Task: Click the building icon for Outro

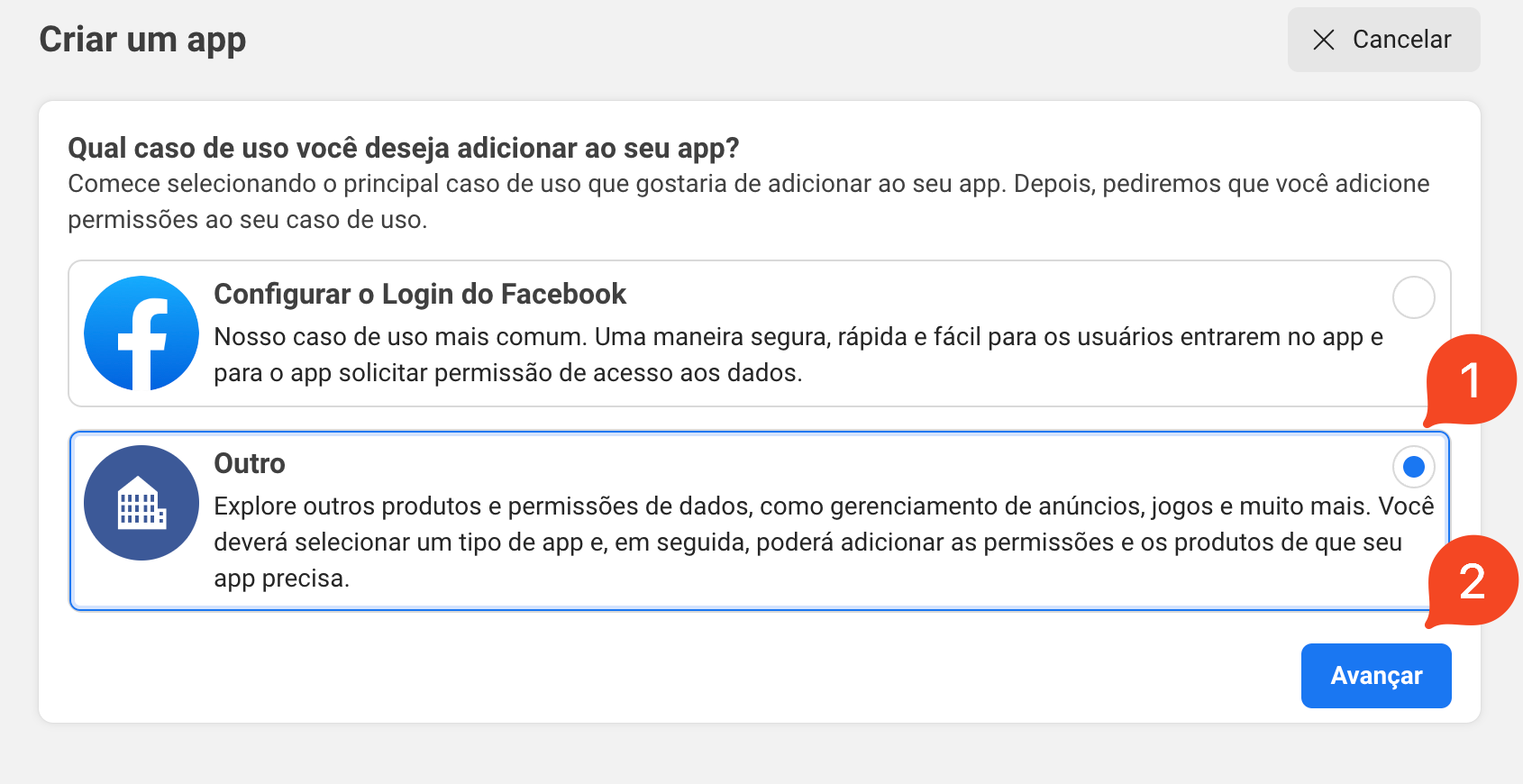Action: coord(141,503)
